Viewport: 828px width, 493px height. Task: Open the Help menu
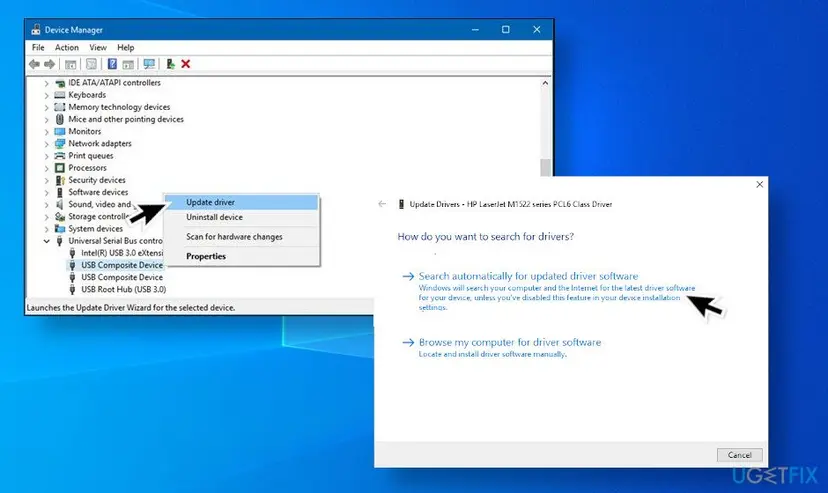point(126,48)
